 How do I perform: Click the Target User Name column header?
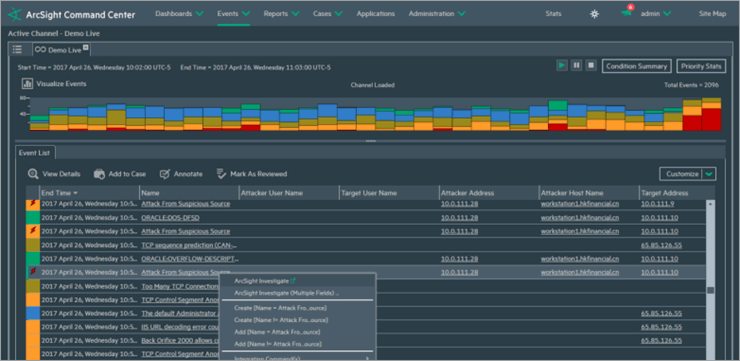coord(389,193)
